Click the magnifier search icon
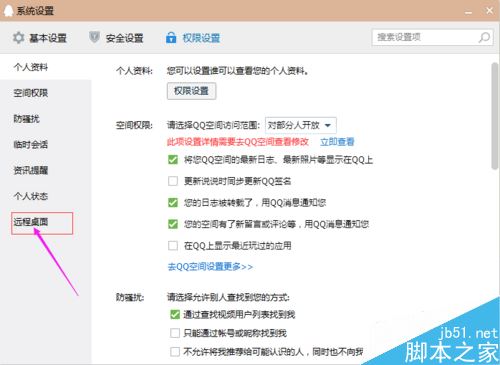500x365 pixels. [x=484, y=37]
